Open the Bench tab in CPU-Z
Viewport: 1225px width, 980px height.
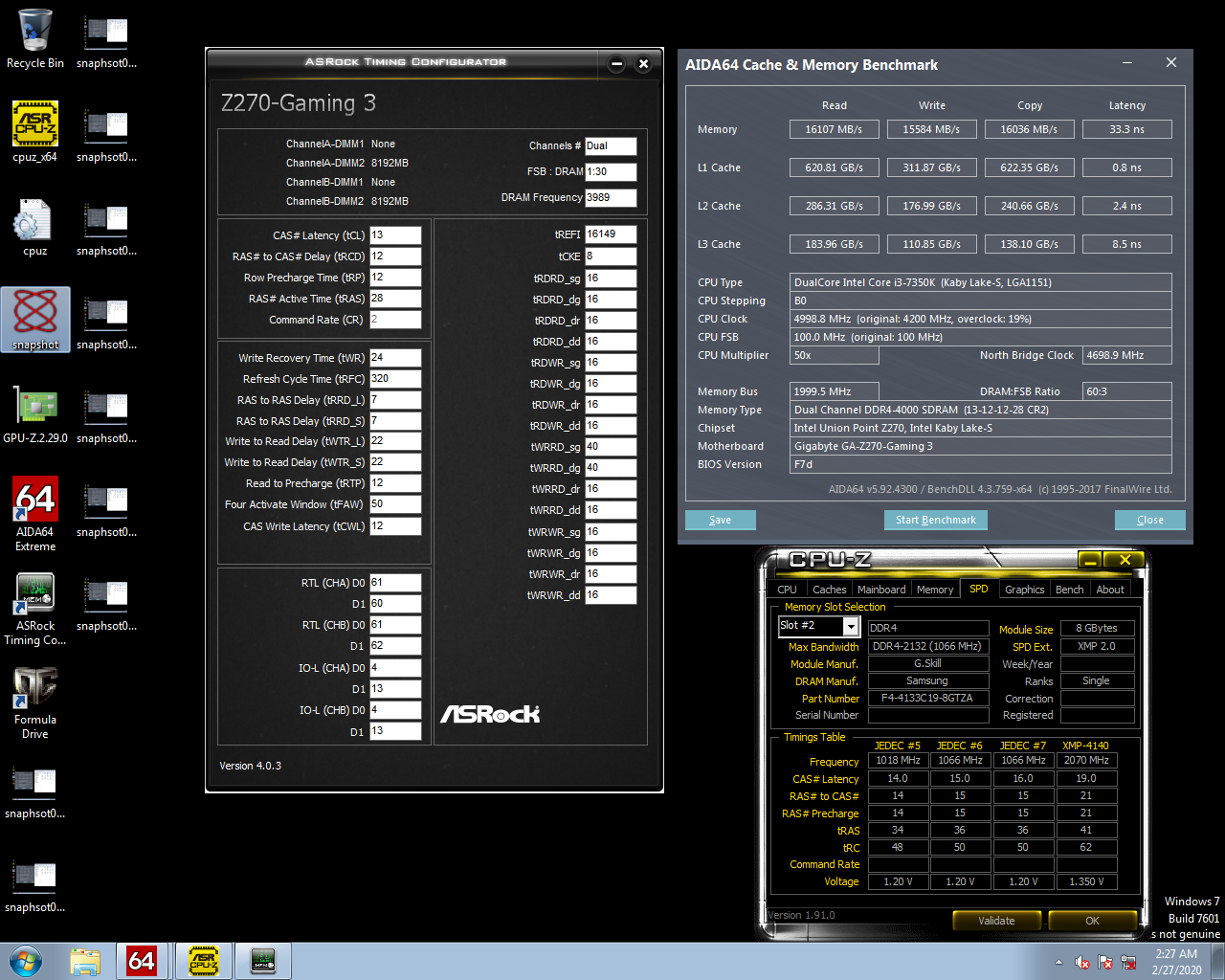(x=1069, y=590)
